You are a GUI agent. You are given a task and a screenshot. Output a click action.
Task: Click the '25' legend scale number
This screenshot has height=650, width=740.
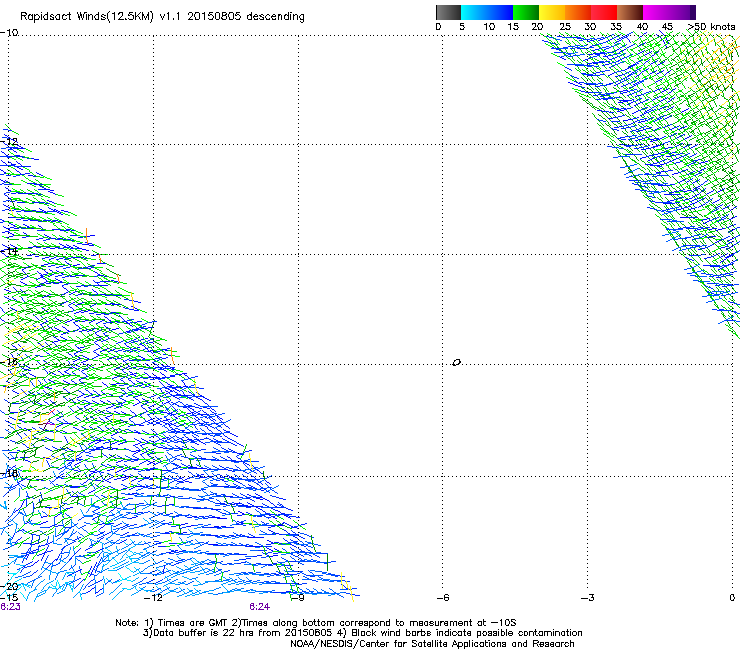click(565, 27)
